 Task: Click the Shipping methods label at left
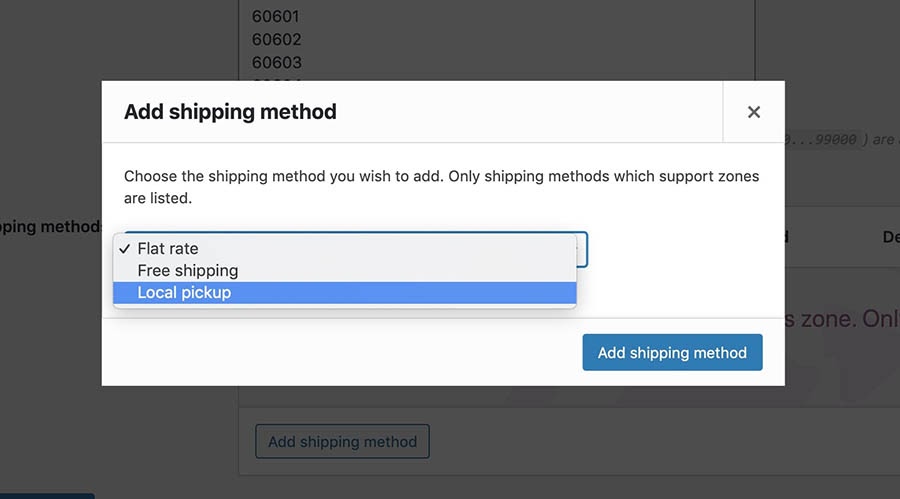pyautogui.click(x=50, y=227)
